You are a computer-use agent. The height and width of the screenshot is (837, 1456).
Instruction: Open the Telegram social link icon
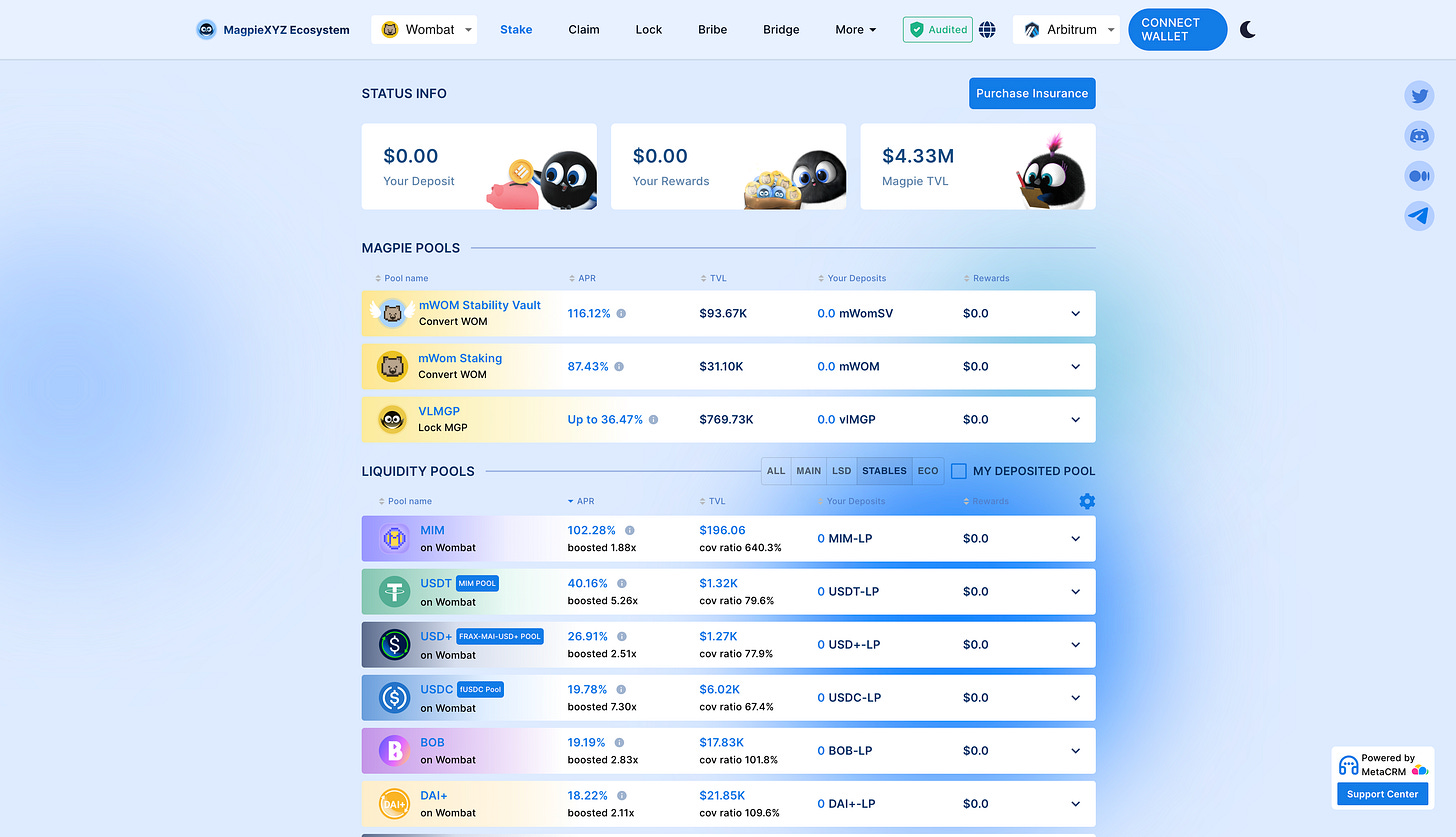tap(1419, 215)
